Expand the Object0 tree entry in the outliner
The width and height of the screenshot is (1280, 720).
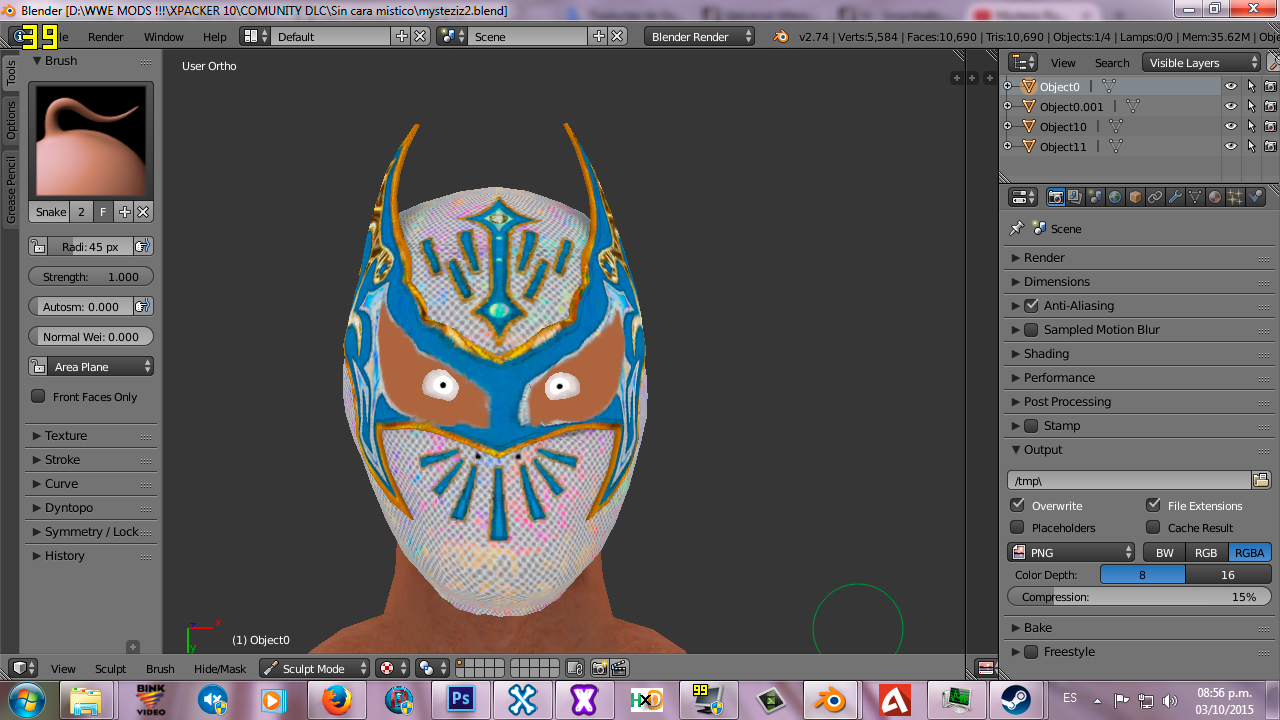tap(1008, 86)
